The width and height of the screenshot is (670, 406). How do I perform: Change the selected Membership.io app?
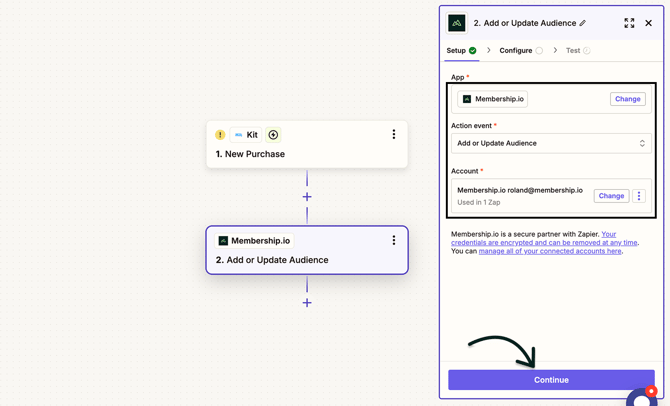(627, 99)
